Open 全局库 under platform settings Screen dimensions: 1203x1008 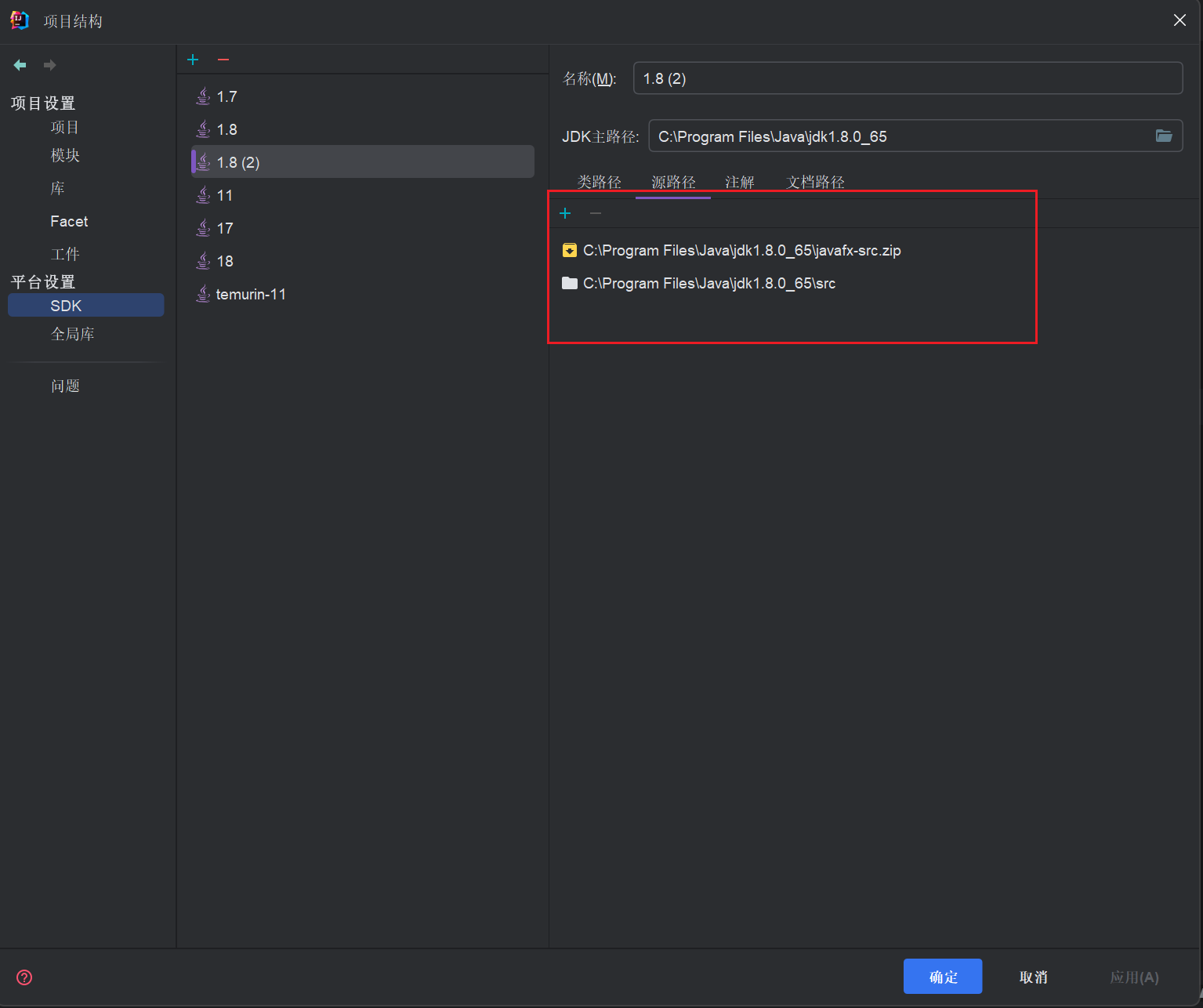tap(72, 334)
